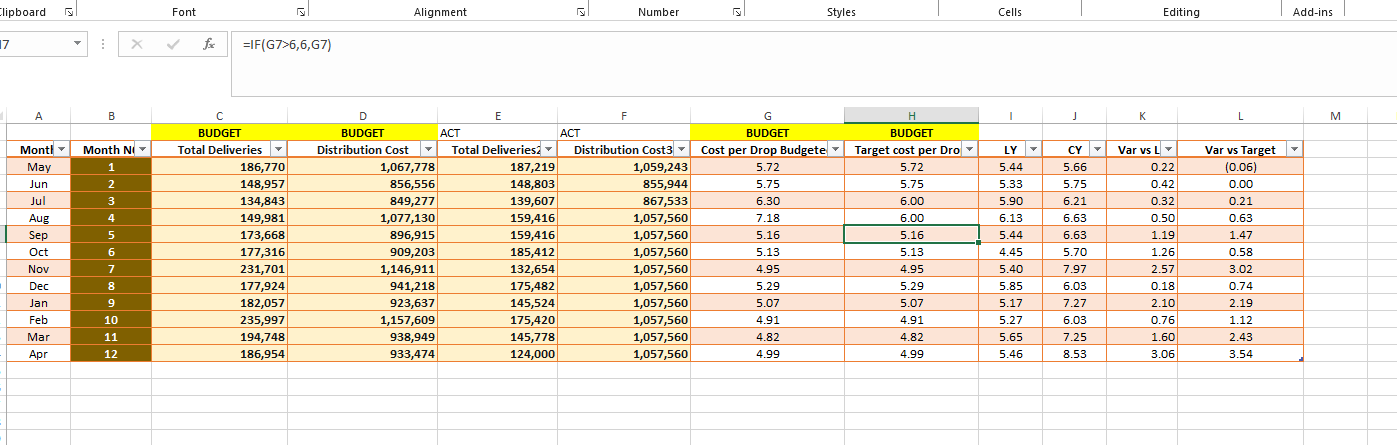Select Var vs LY cell 3.06
This screenshot has height=445, width=1397.
pos(1141,354)
